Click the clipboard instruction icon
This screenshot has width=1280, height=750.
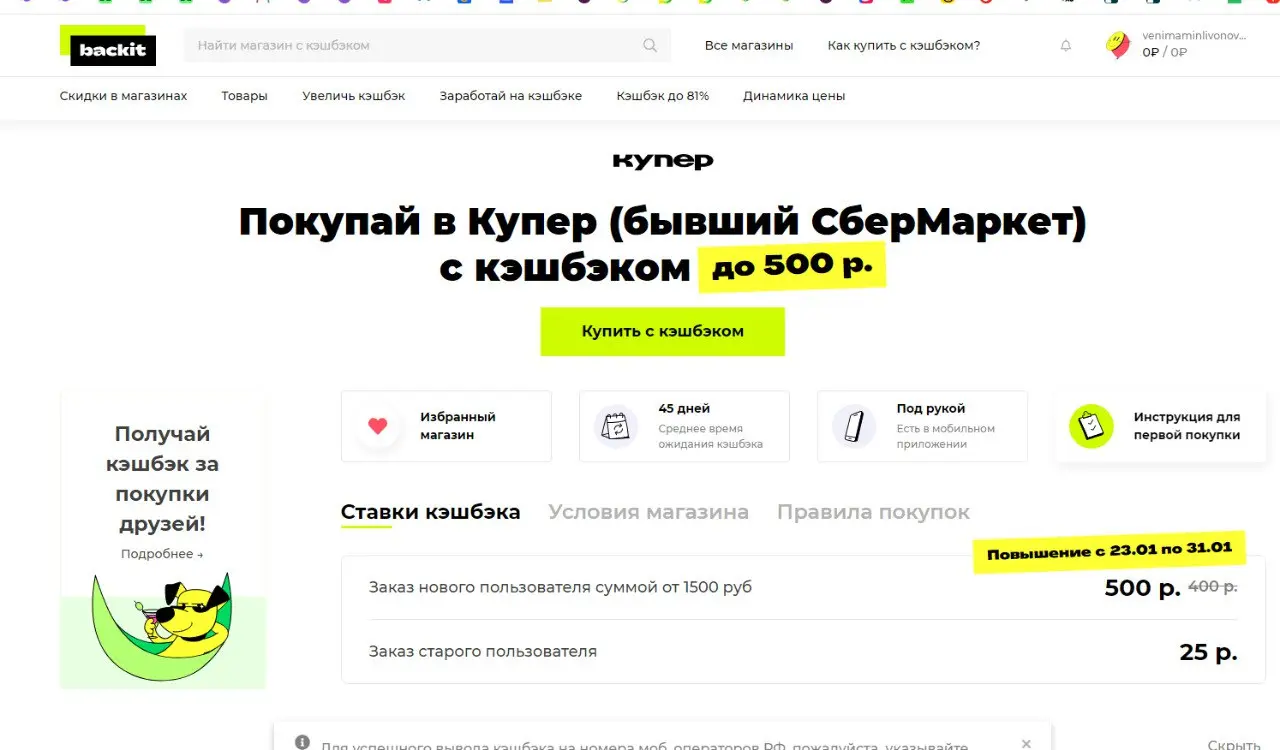[x=1091, y=426]
